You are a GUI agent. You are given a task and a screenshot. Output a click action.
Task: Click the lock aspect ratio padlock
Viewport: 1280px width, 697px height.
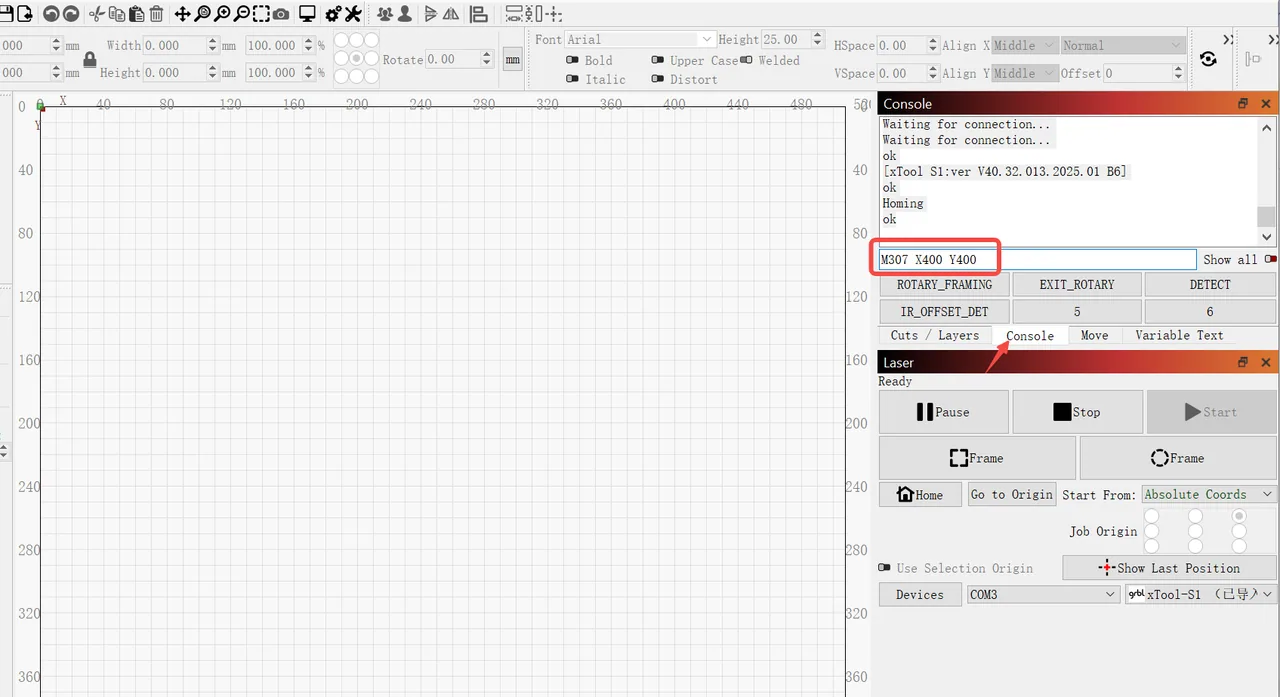pyautogui.click(x=90, y=59)
